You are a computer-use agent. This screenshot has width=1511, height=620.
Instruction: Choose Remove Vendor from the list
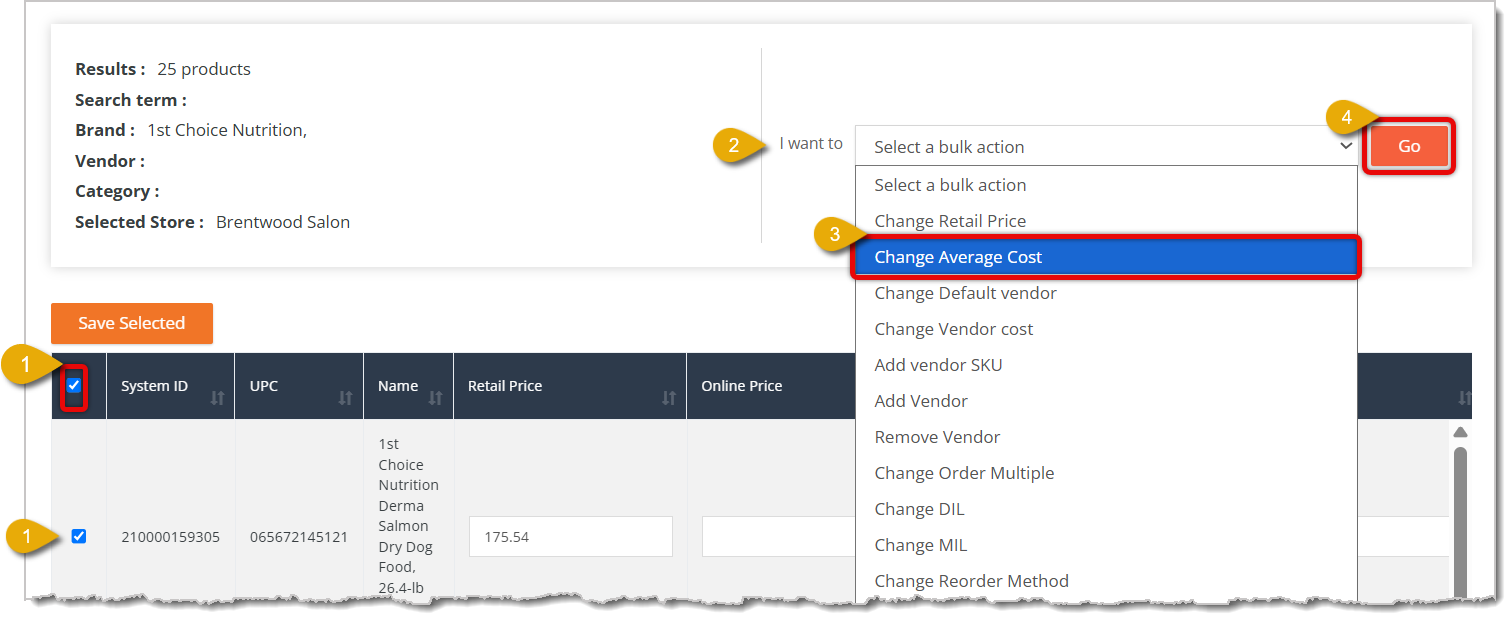(1106, 437)
